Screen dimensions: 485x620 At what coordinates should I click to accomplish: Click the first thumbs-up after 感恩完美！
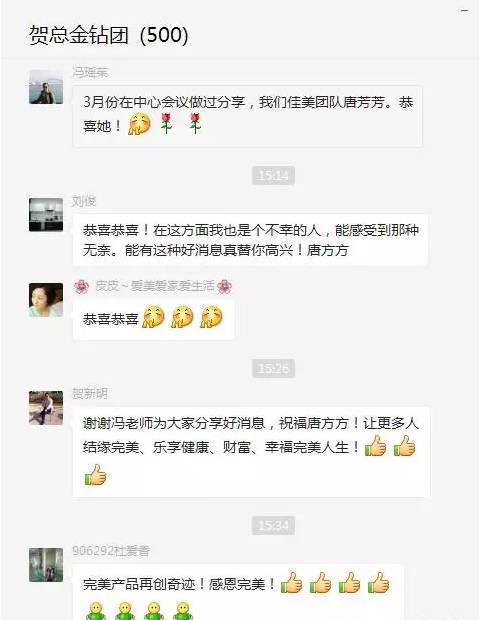tap(292, 582)
